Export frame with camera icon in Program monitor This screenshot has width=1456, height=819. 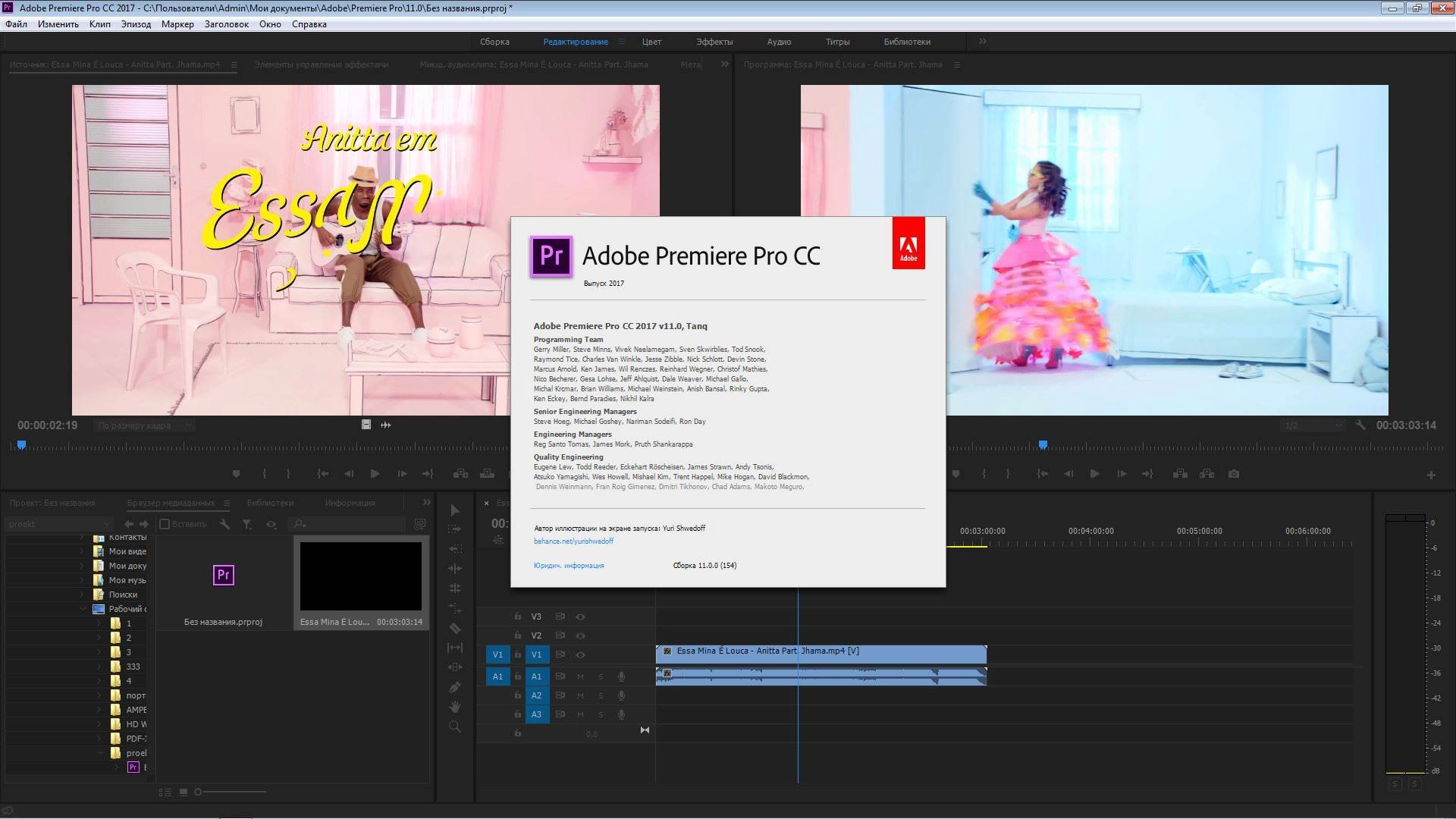click(x=1234, y=474)
